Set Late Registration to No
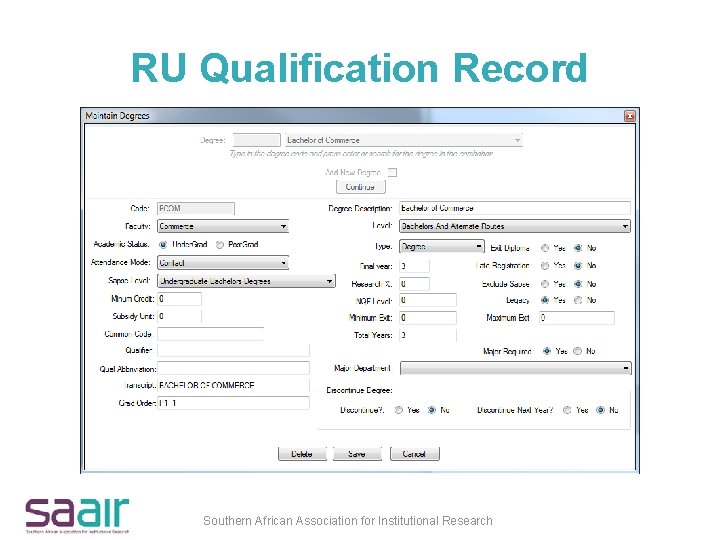720x540 pixels. [578, 266]
